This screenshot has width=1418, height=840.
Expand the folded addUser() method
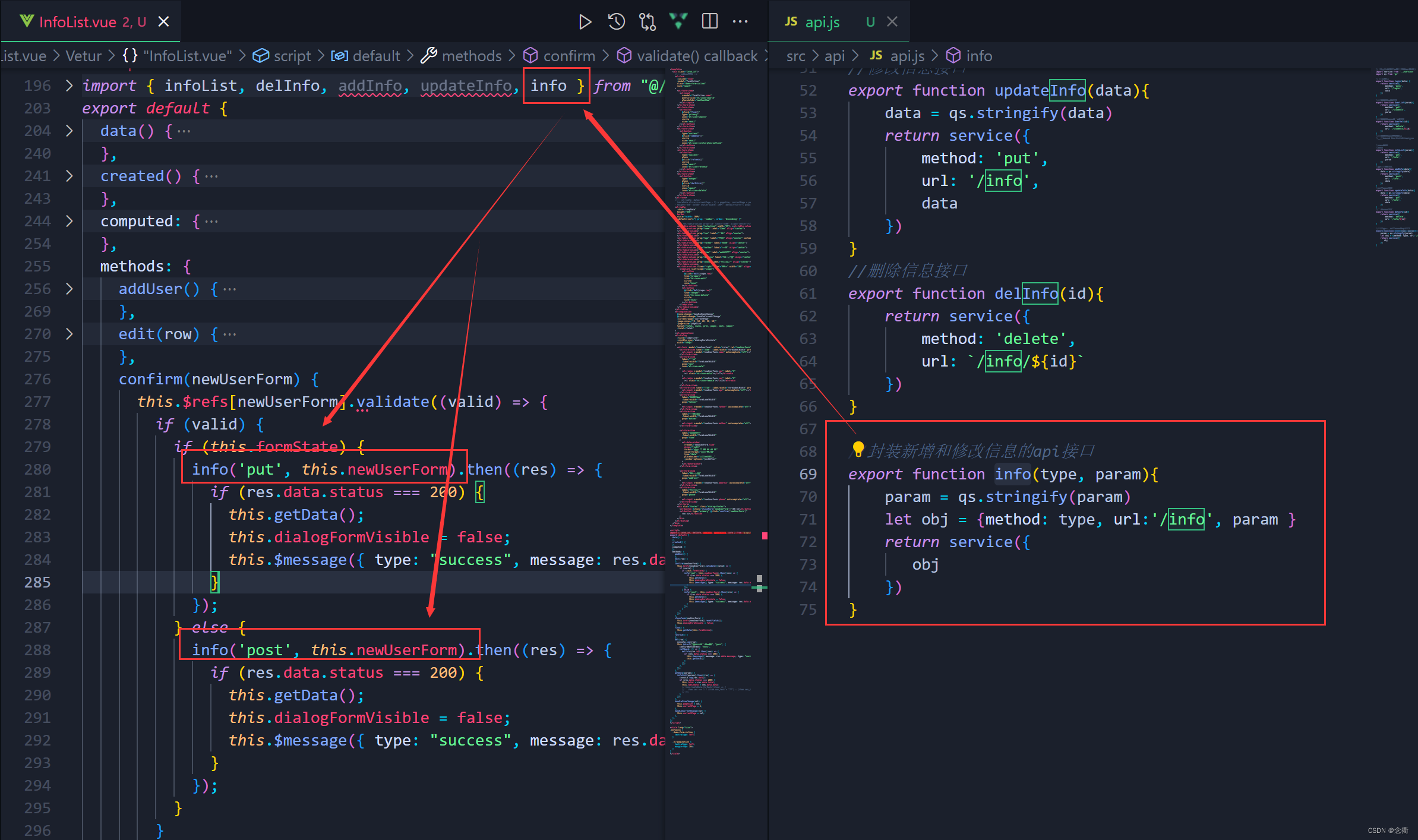(x=70, y=289)
